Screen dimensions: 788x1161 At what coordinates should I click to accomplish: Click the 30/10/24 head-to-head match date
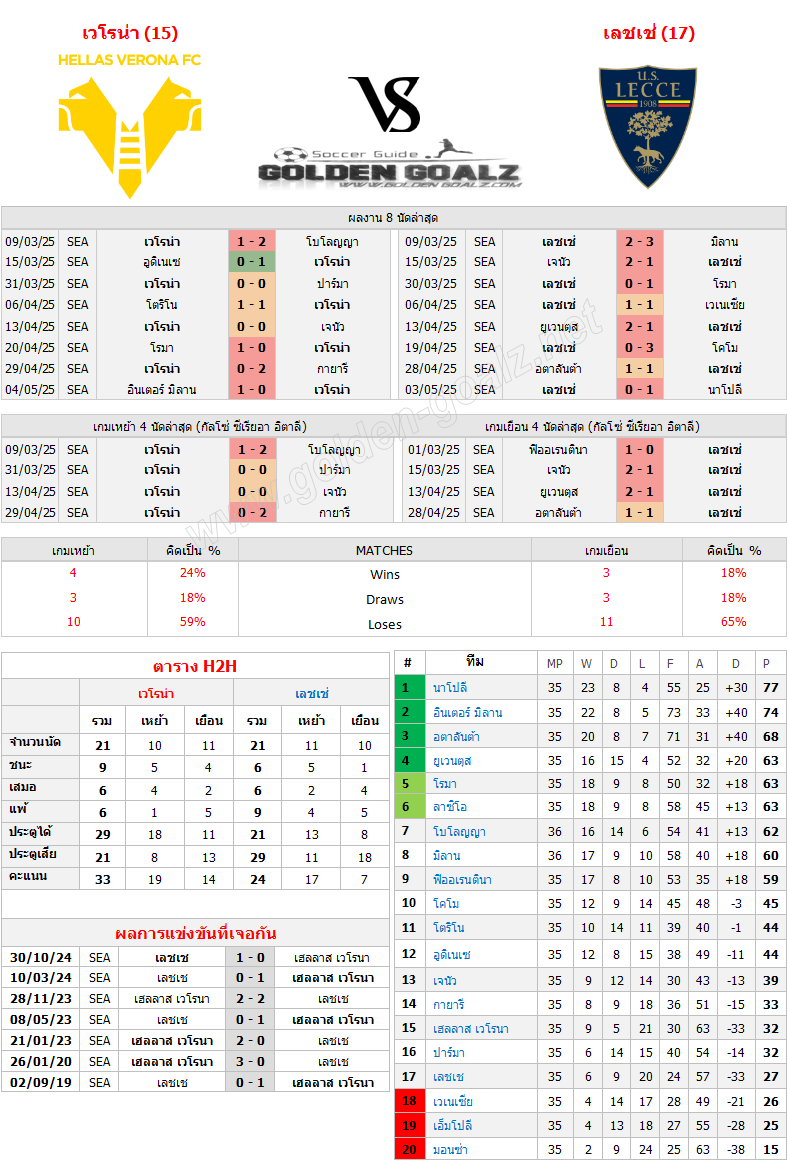click(x=41, y=957)
